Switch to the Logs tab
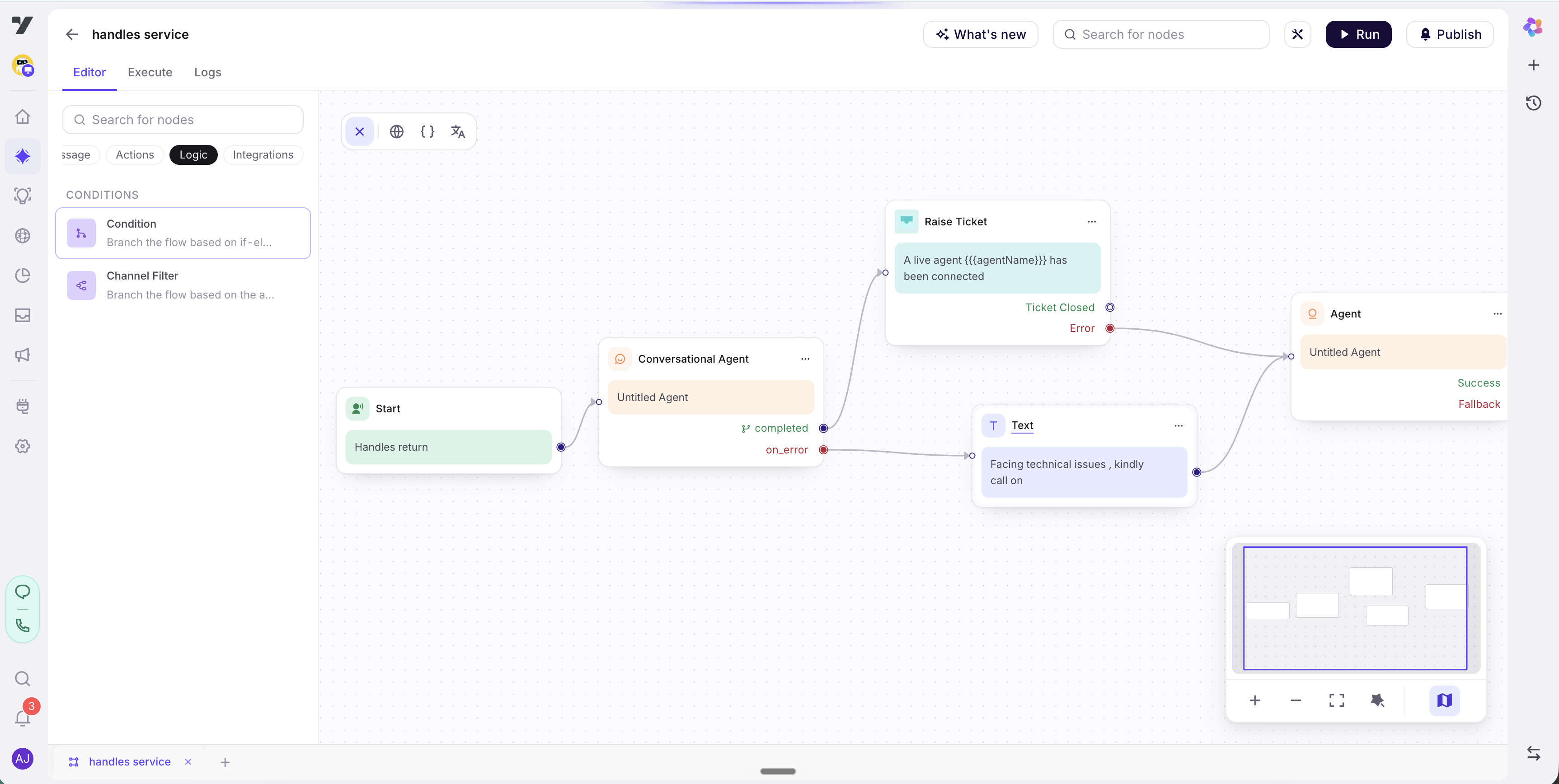This screenshot has width=1559, height=784. click(x=207, y=72)
